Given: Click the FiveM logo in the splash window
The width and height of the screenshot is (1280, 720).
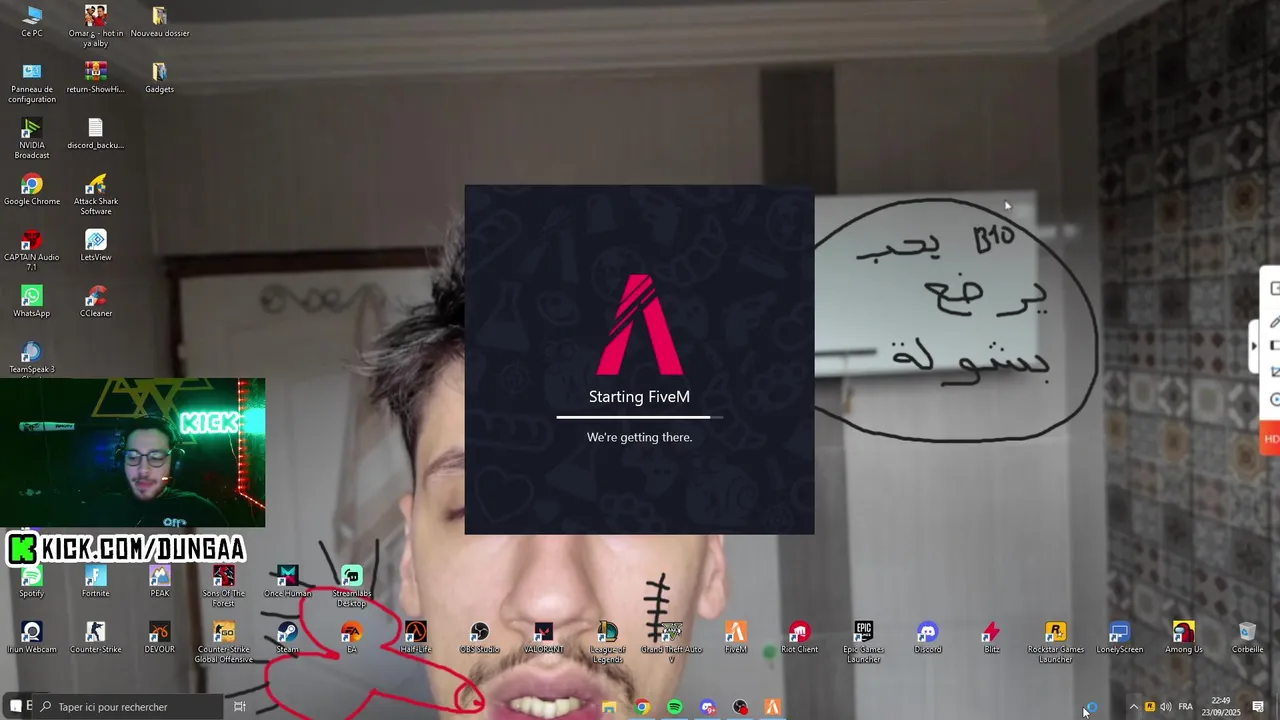Looking at the screenshot, I should [x=640, y=324].
